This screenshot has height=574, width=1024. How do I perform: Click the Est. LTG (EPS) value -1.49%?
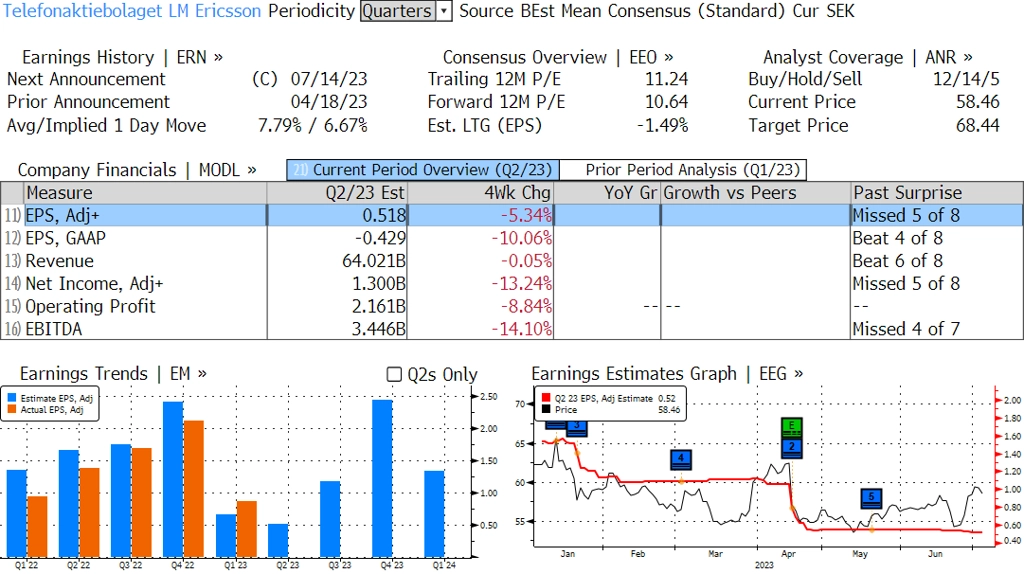tap(662, 125)
